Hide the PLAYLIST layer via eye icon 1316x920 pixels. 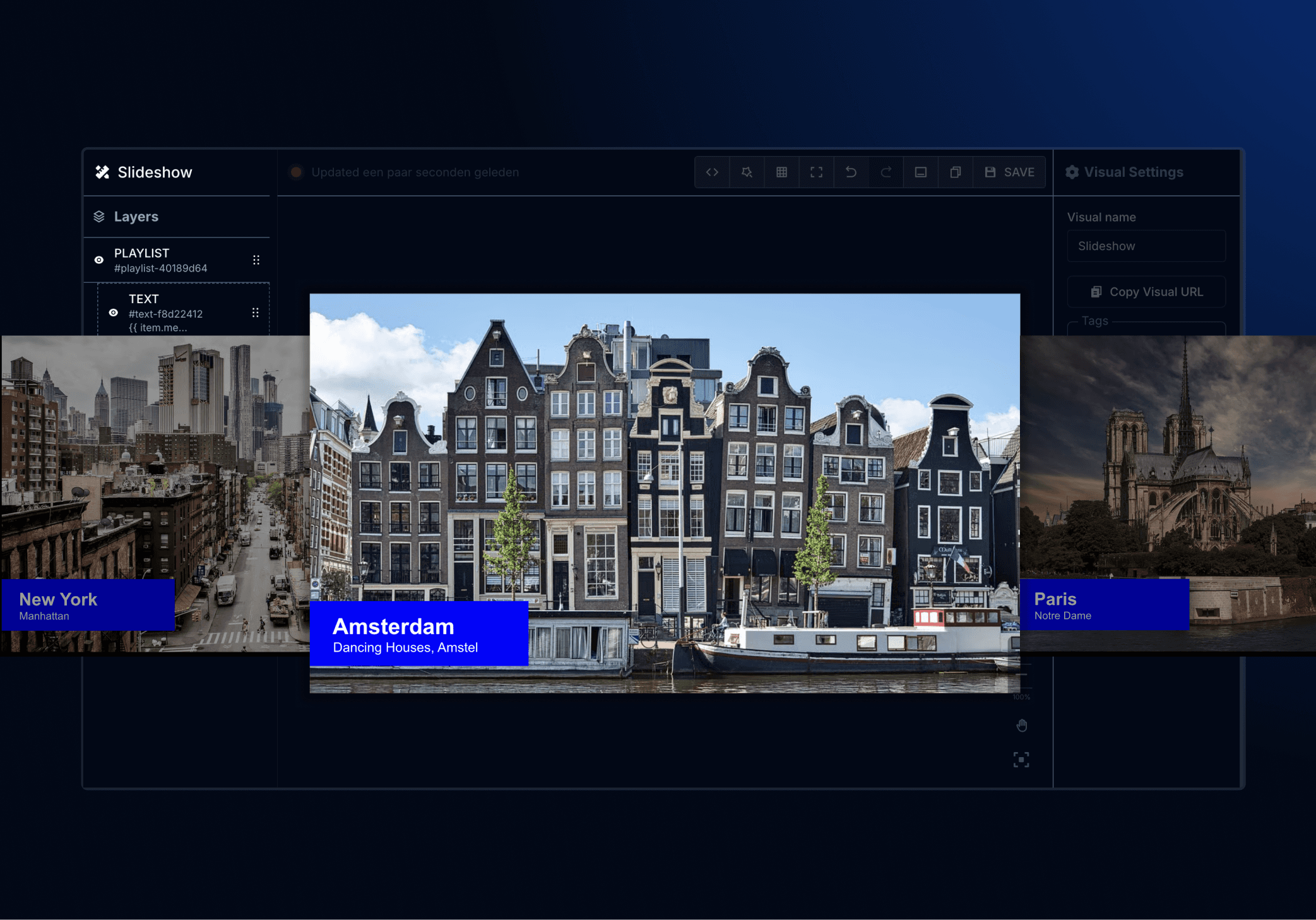pos(99,260)
